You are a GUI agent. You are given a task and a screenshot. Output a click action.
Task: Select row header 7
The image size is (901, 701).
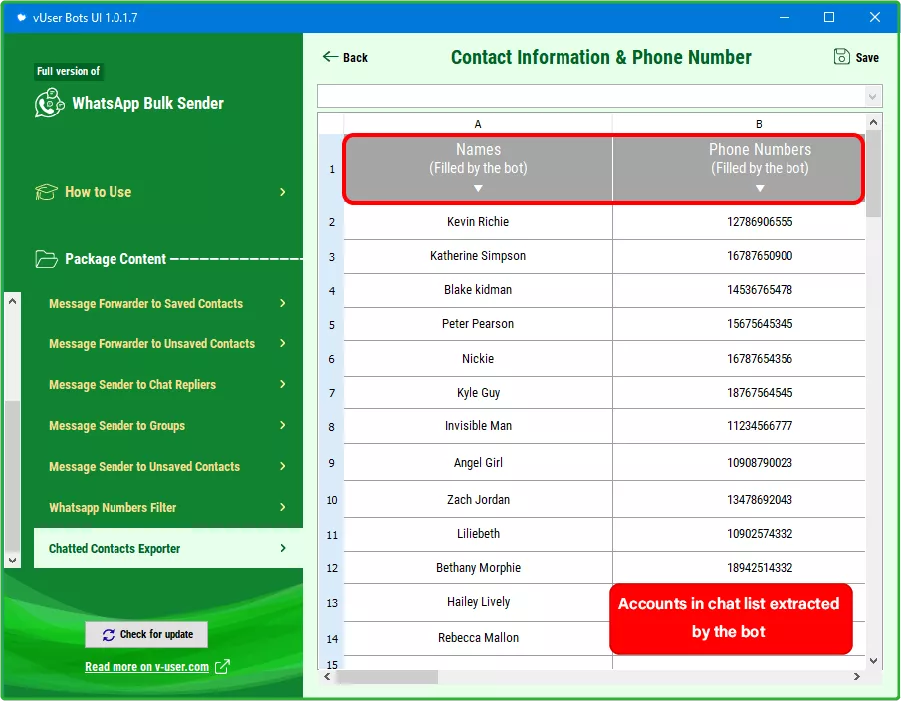[x=332, y=393]
